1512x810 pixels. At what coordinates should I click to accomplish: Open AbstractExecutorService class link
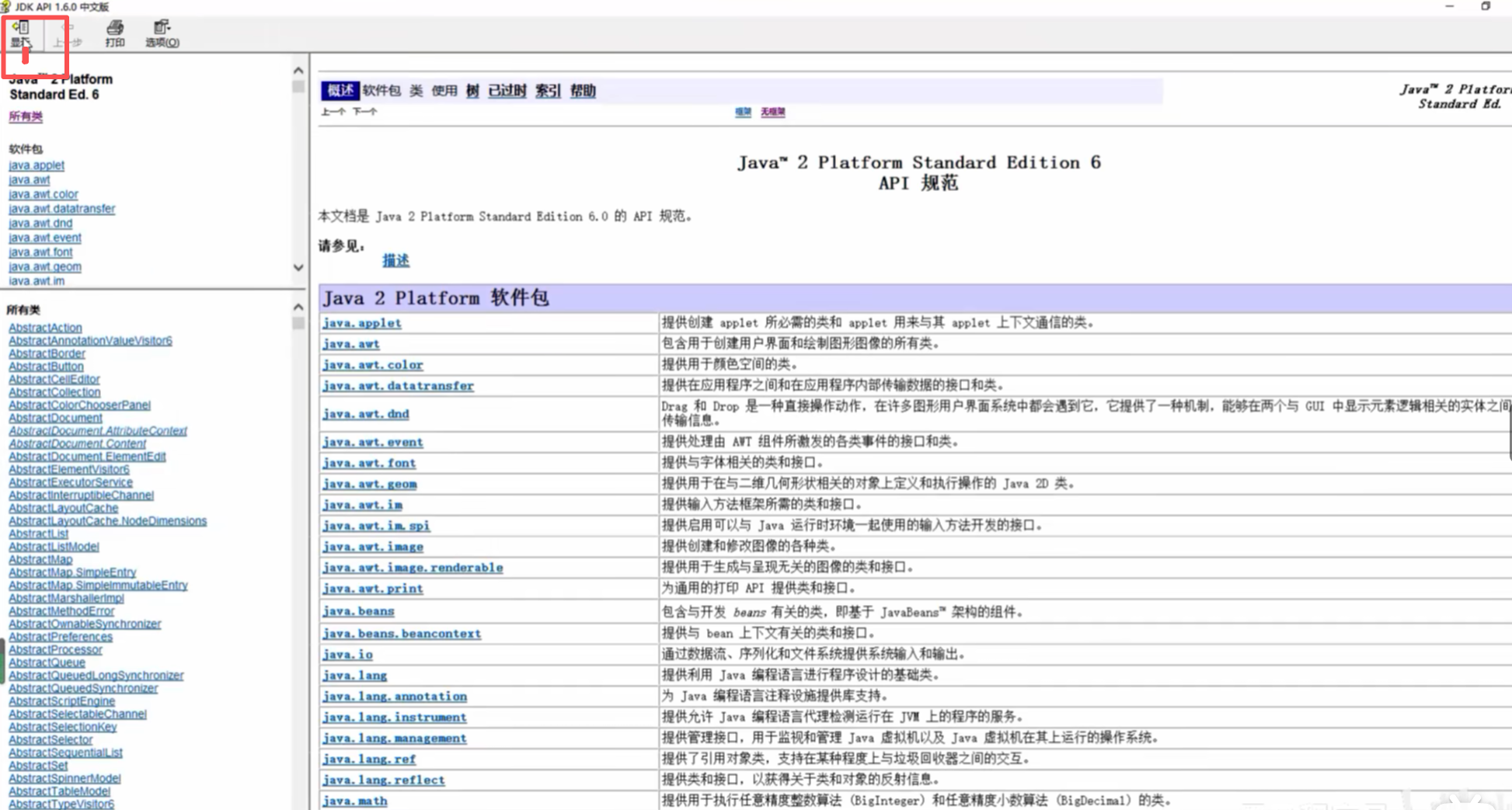[70, 482]
